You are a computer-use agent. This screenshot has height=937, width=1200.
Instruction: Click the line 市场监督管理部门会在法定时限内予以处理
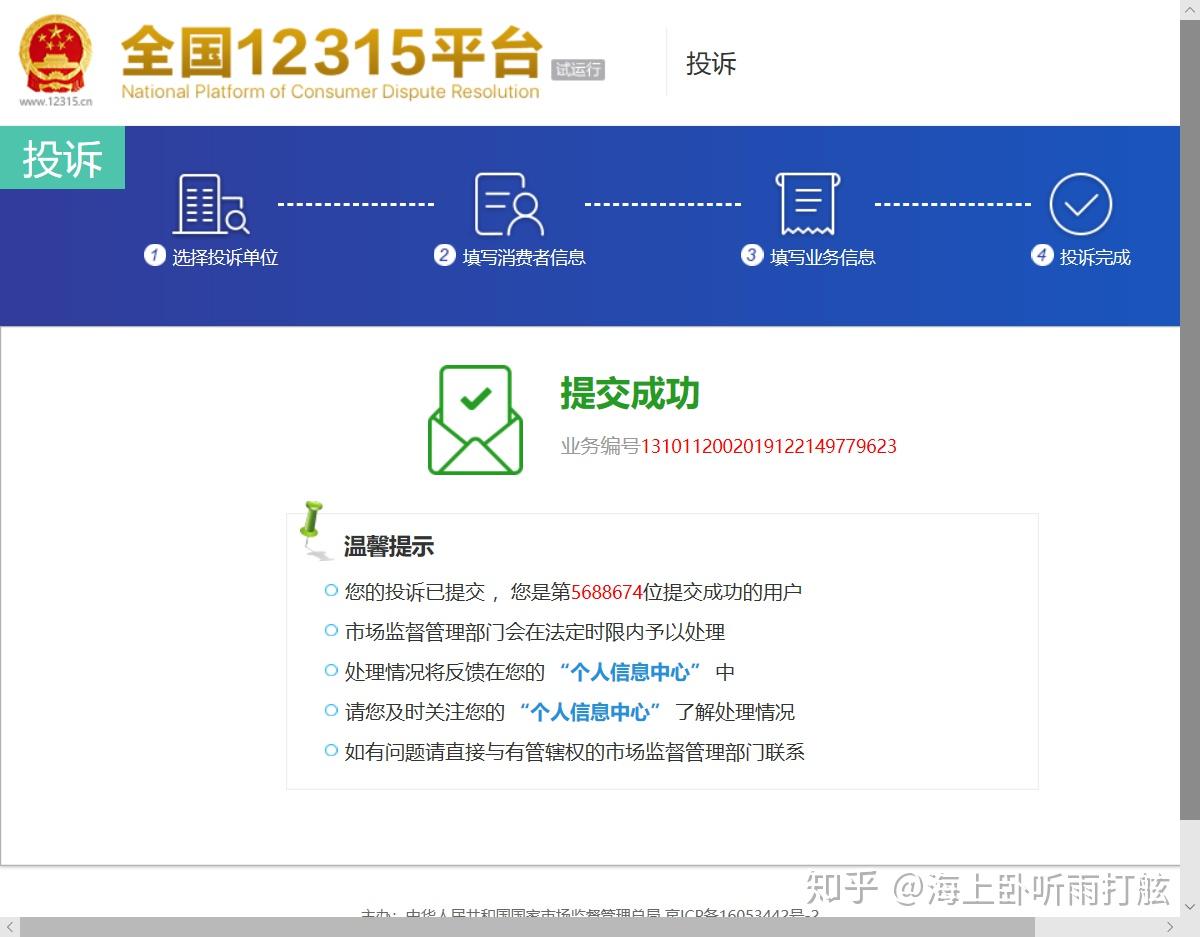535,632
